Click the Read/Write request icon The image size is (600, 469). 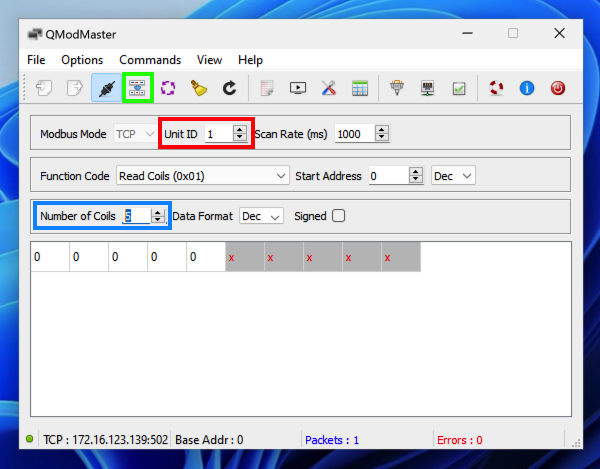point(137,88)
